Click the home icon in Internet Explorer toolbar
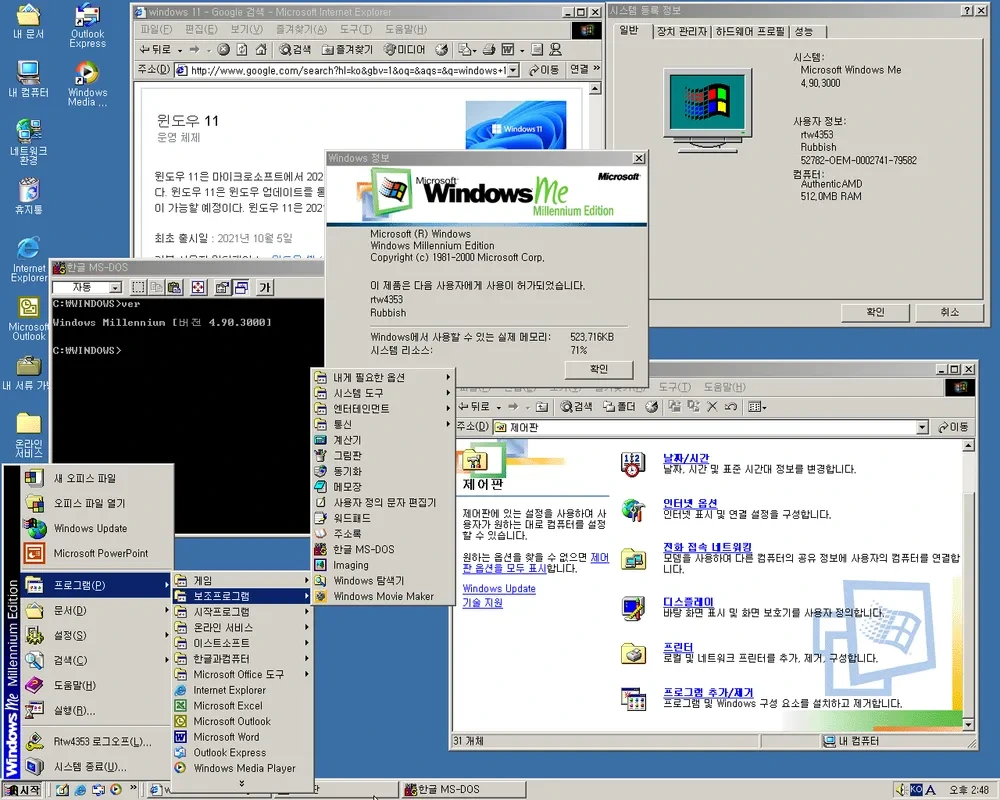The width and height of the screenshot is (1000, 800). [x=261, y=50]
